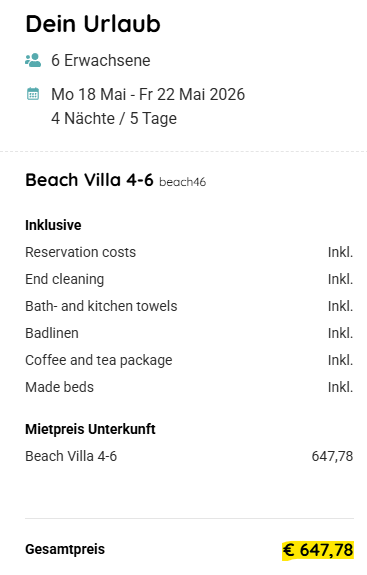Click the beach46 code label
Screen dimensions: 367x575
coord(183,182)
